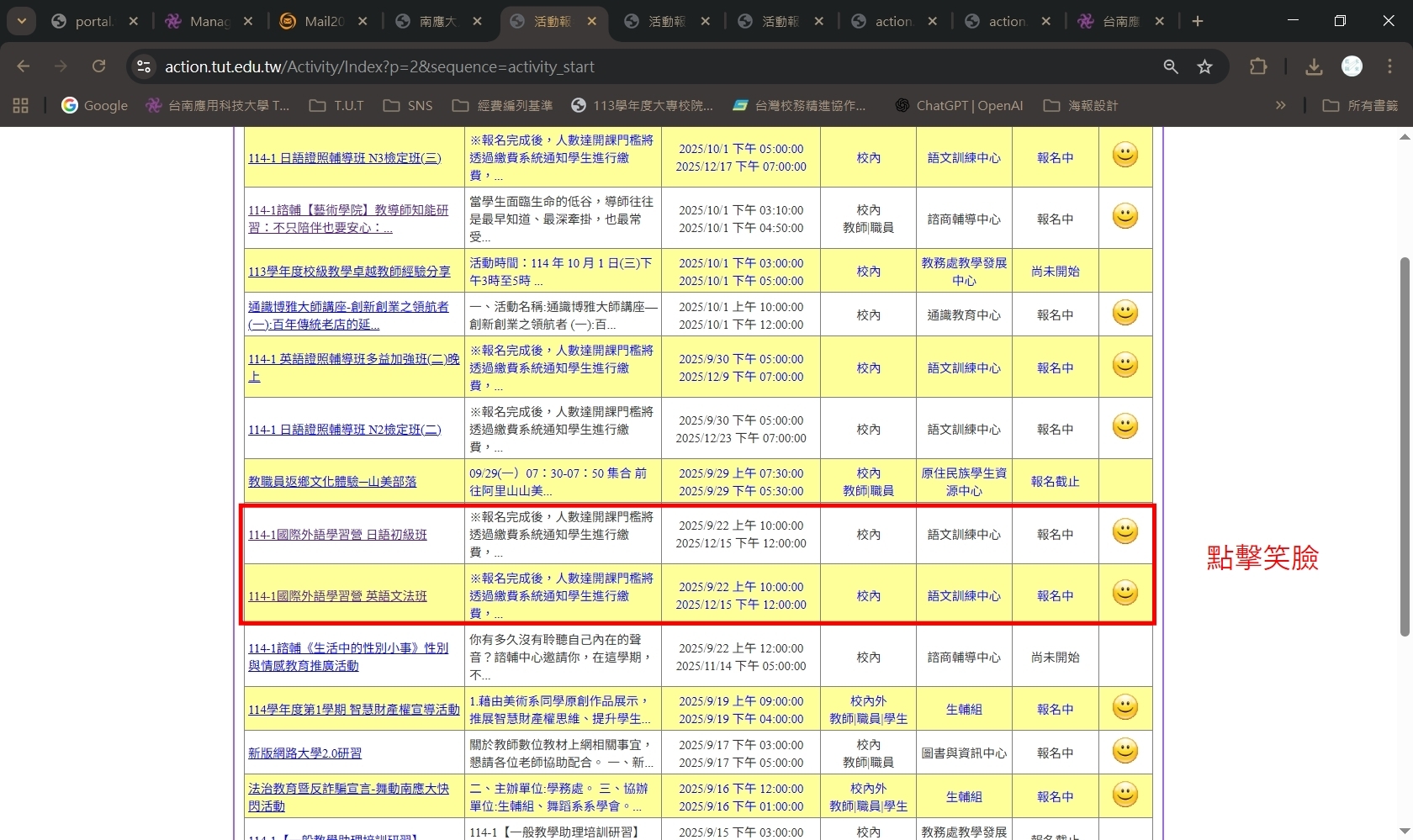Open 教職員返鄉文化體驗—山美部落 activity link
1413x840 pixels.
pyautogui.click(x=332, y=482)
